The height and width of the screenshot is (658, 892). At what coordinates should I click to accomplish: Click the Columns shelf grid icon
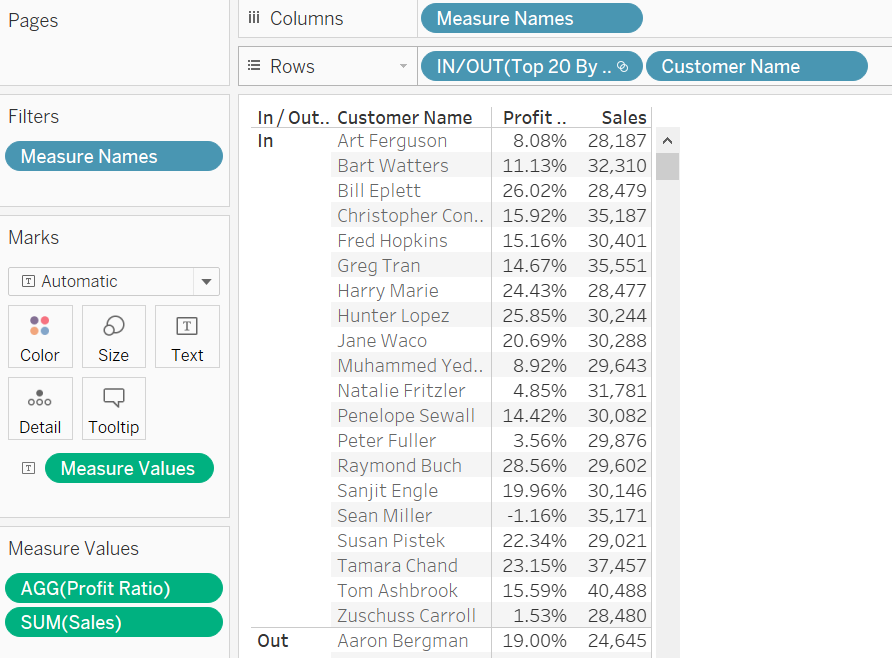tap(253, 17)
